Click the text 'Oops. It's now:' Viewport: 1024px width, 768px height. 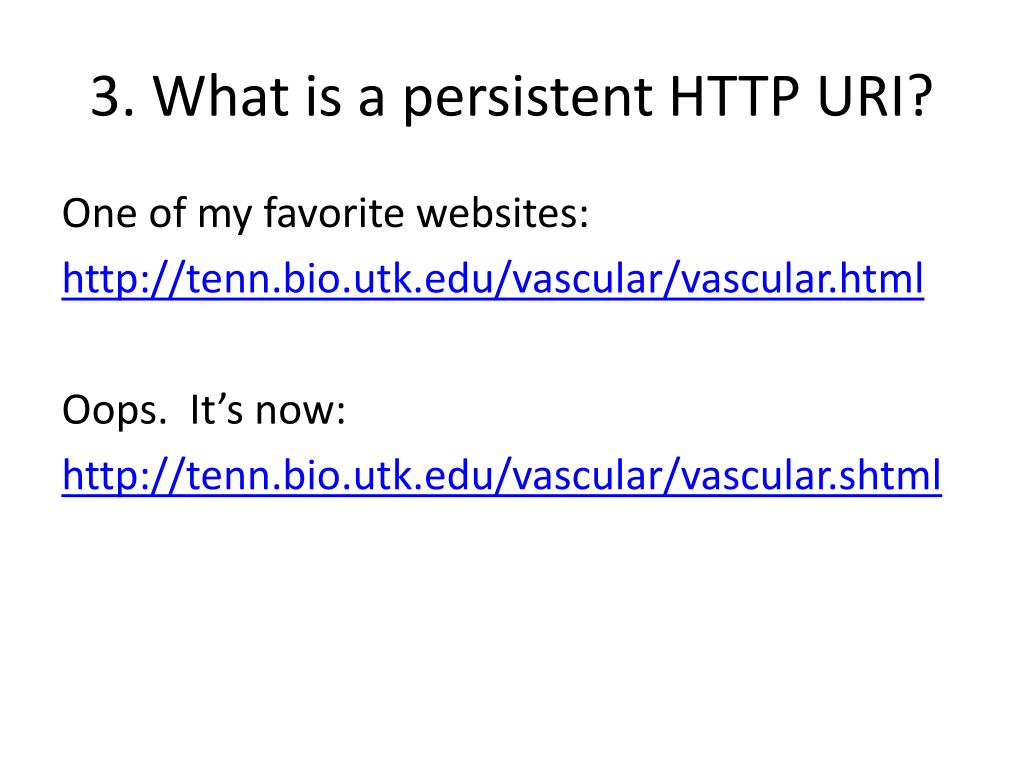[x=204, y=411]
